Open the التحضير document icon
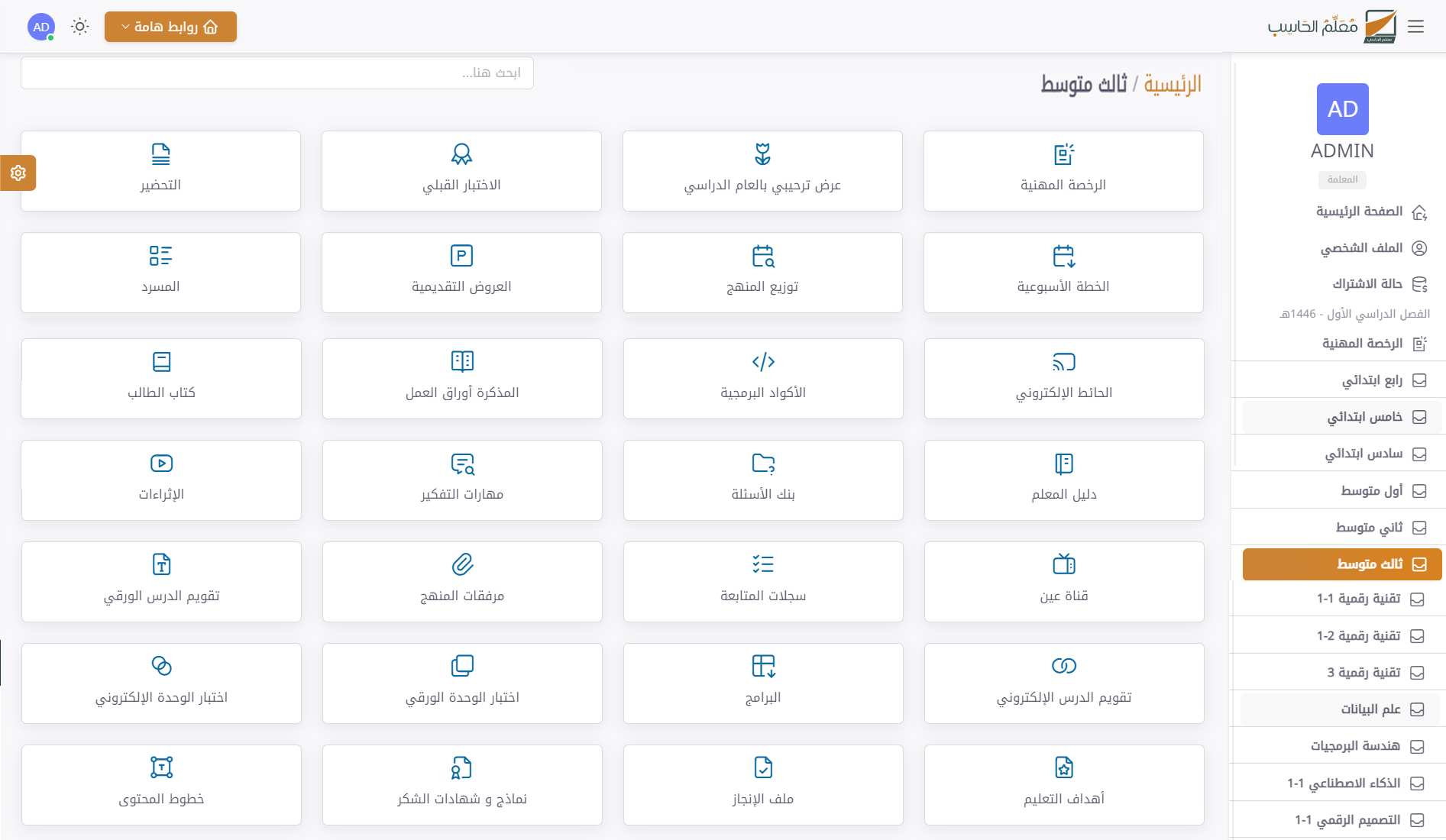The width and height of the screenshot is (1446, 840). click(161, 154)
